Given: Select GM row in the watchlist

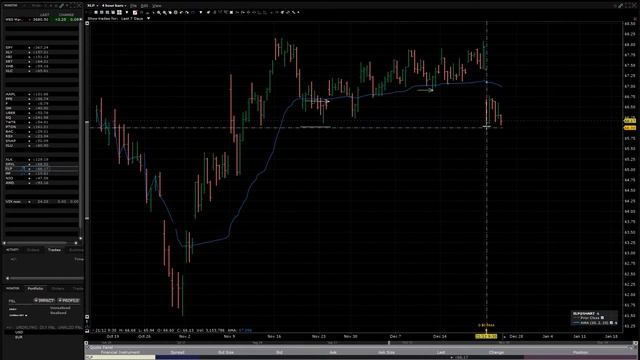Looking at the screenshot, I should pos(41,108).
